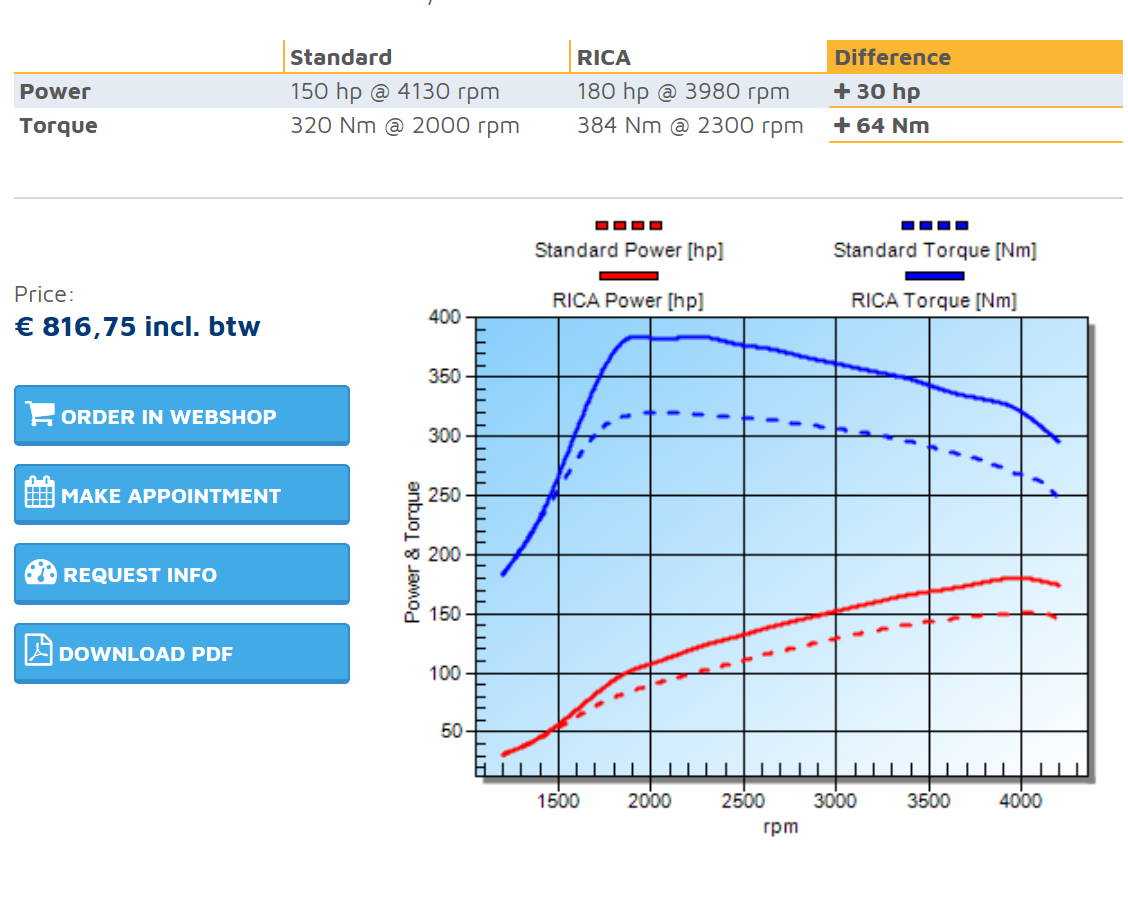Screen dimensions: 1128x912
Task: Click the solid red RICA Power legend swatch
Action: click(628, 276)
